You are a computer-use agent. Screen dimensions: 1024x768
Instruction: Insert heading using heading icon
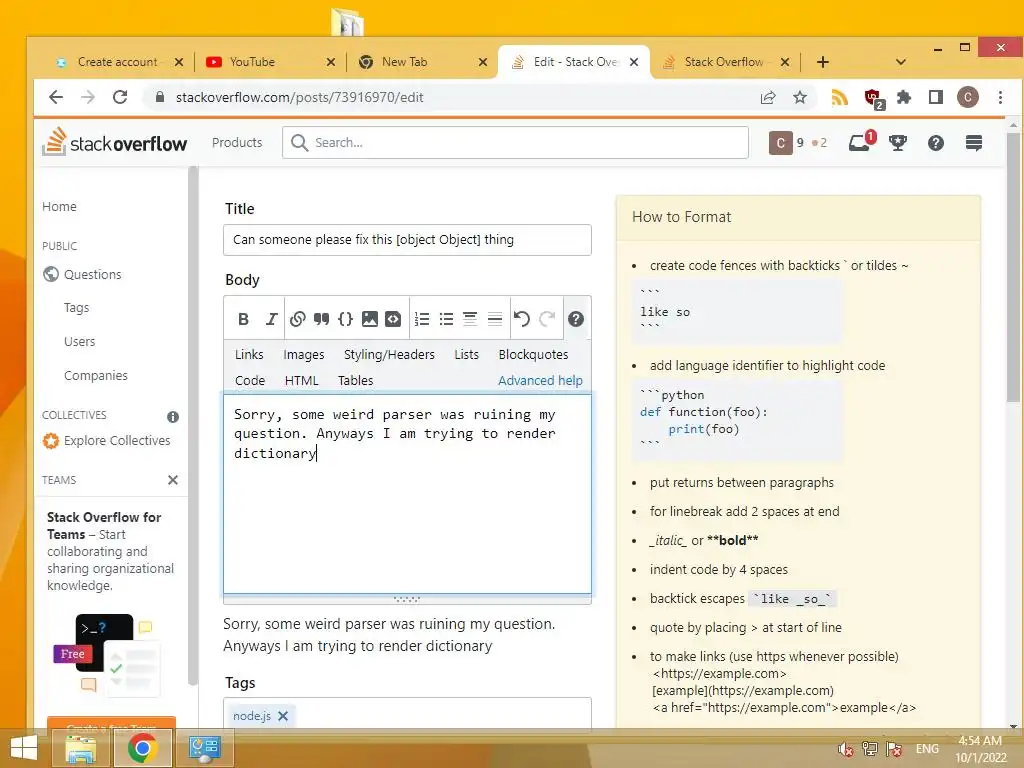click(x=470, y=319)
